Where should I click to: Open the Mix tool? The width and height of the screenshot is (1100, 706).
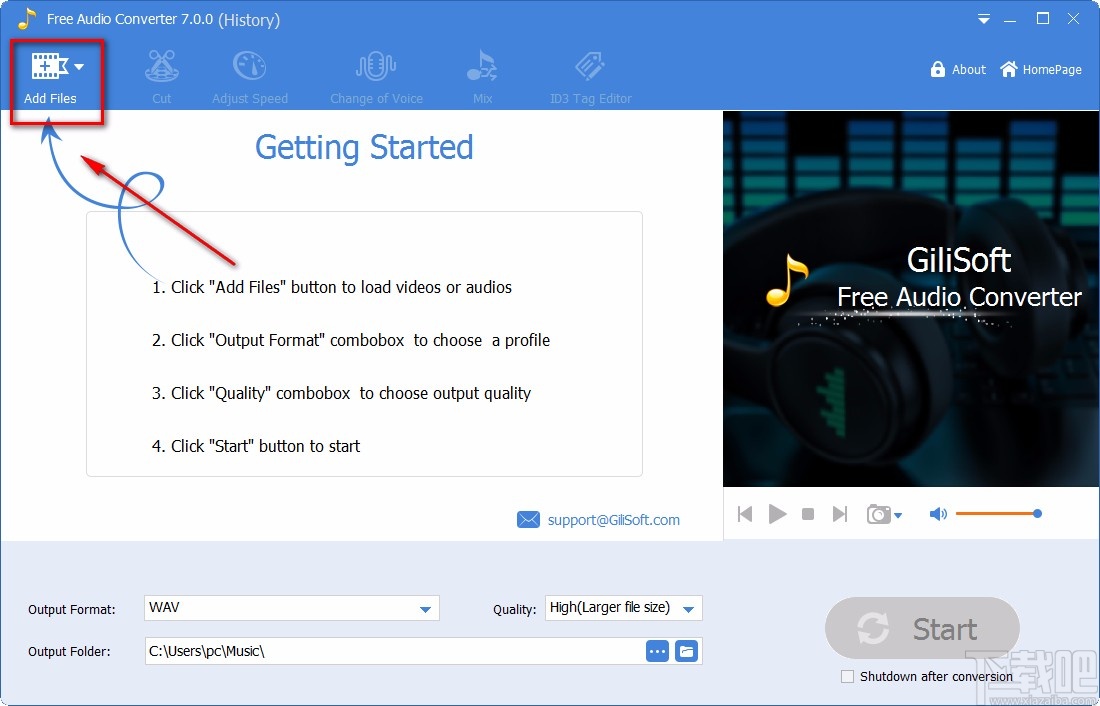(482, 79)
